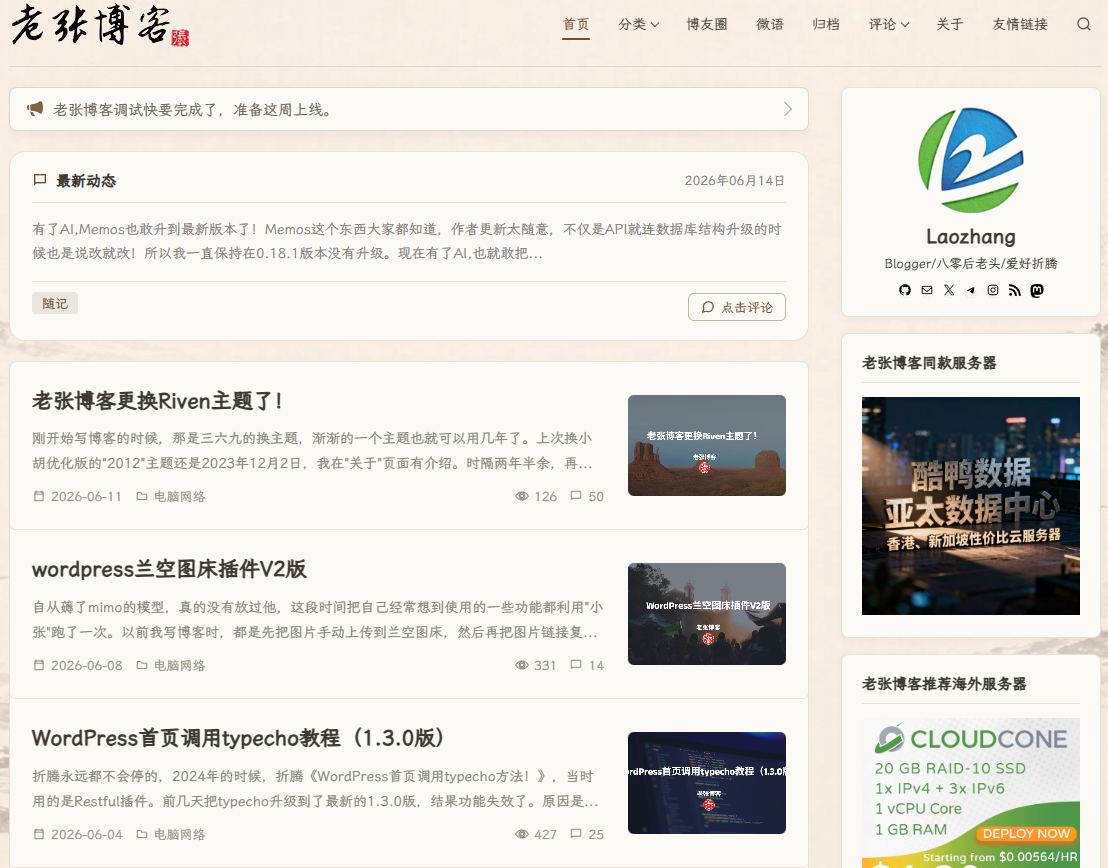This screenshot has height=868, width=1108.
Task: Go to the 首页 nav item
Action: [x=576, y=24]
